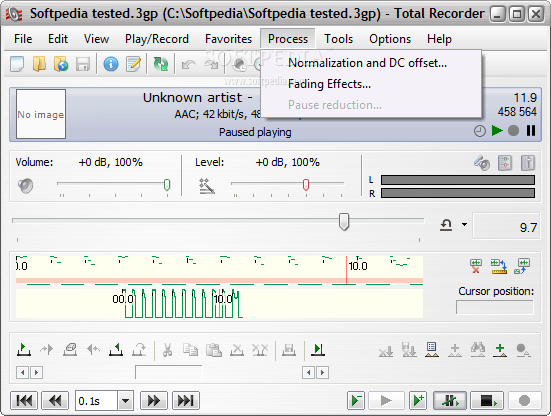Screen dimensions: 551x416
Task: Click the Redo toolbar arrow
Action: [211, 65]
